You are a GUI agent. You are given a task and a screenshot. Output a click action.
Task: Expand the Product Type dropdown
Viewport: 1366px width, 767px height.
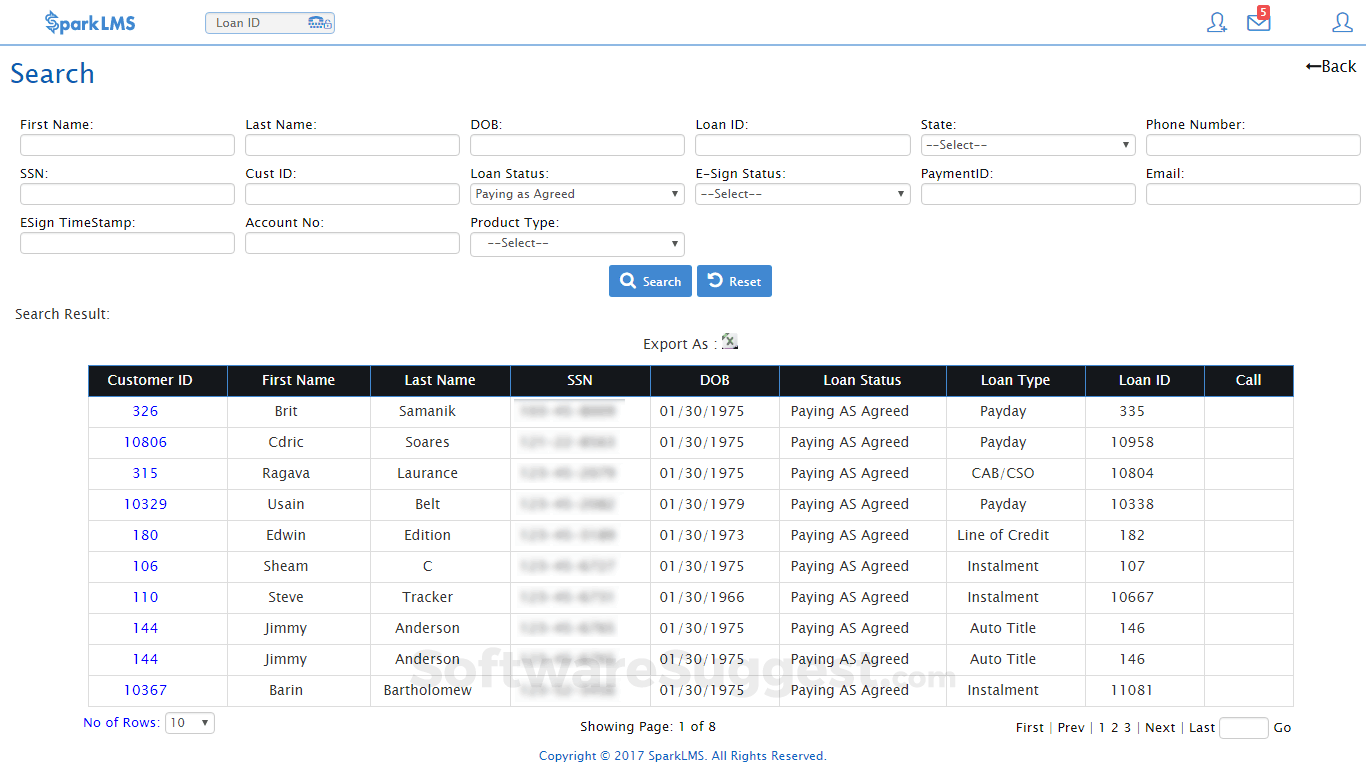577,243
